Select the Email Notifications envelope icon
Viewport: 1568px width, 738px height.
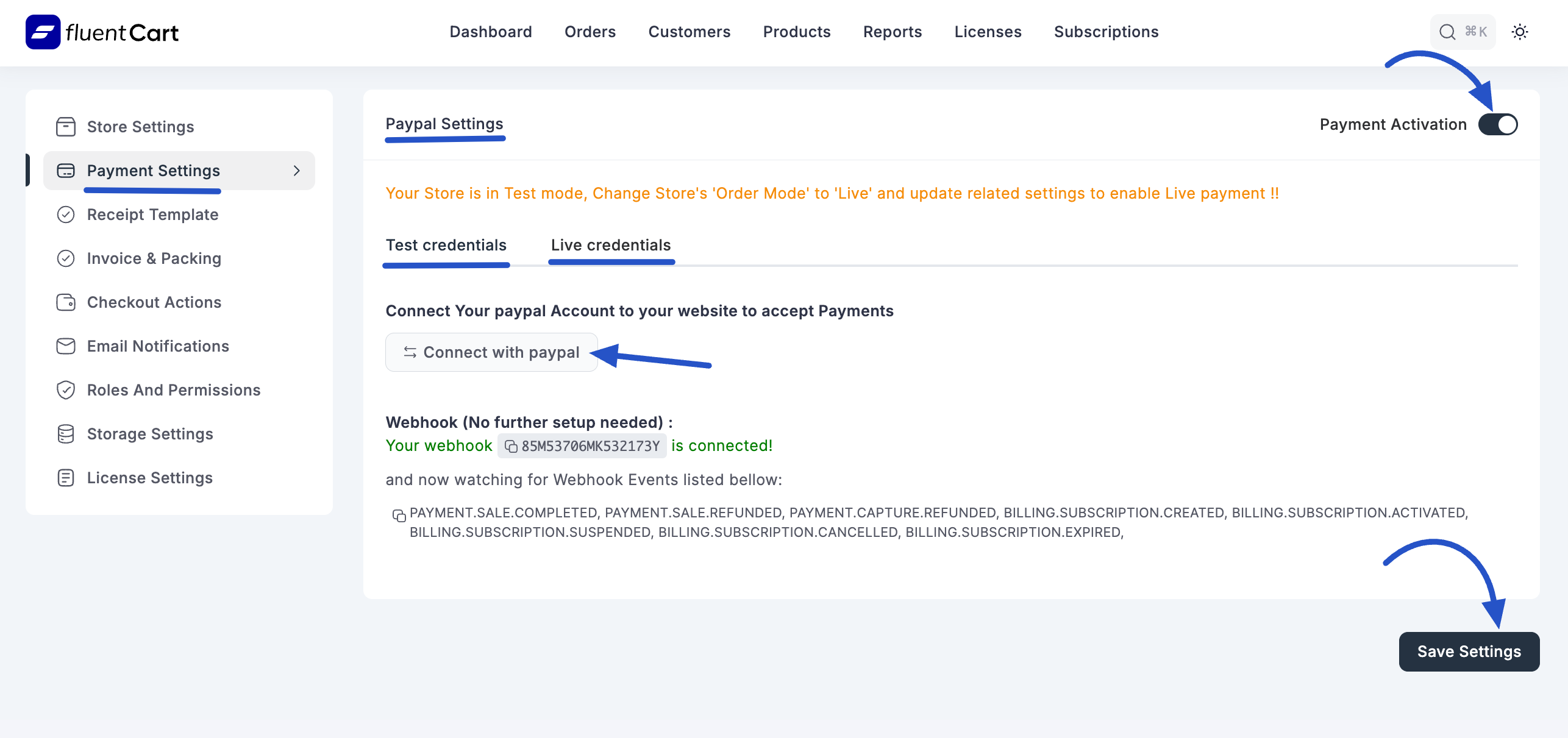coord(66,346)
